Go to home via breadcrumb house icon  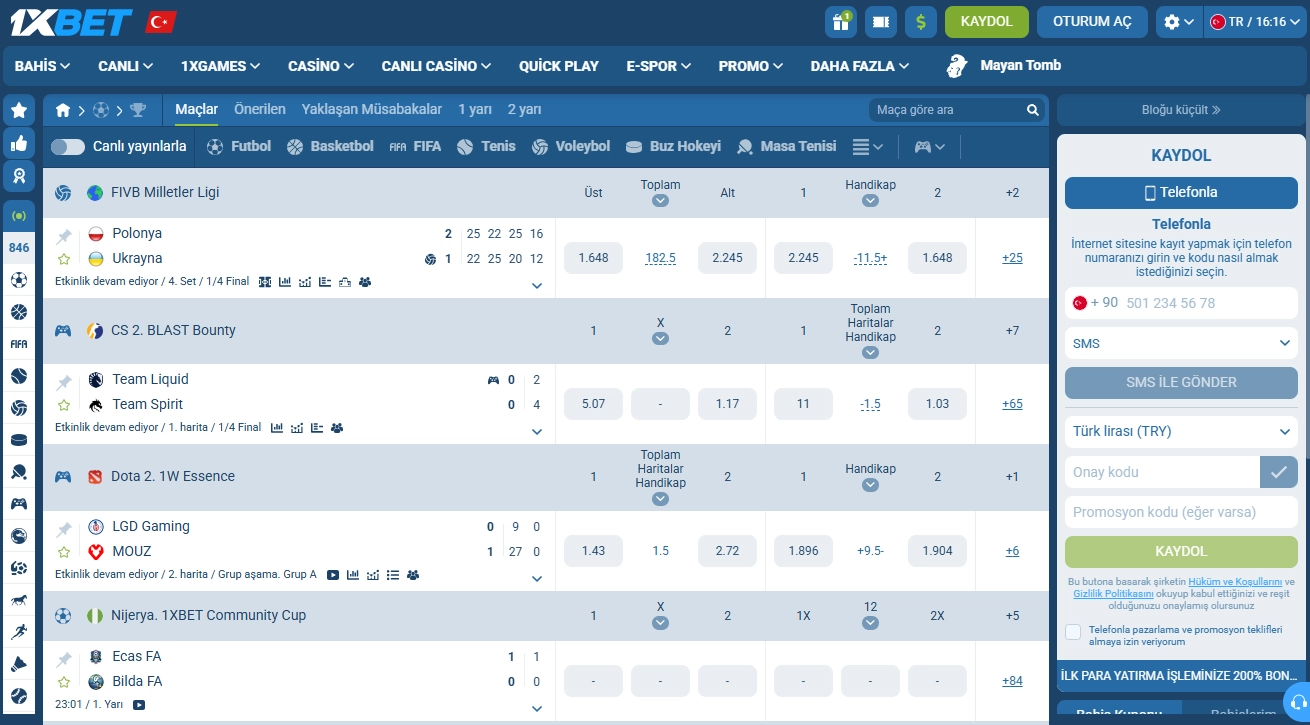(63, 110)
